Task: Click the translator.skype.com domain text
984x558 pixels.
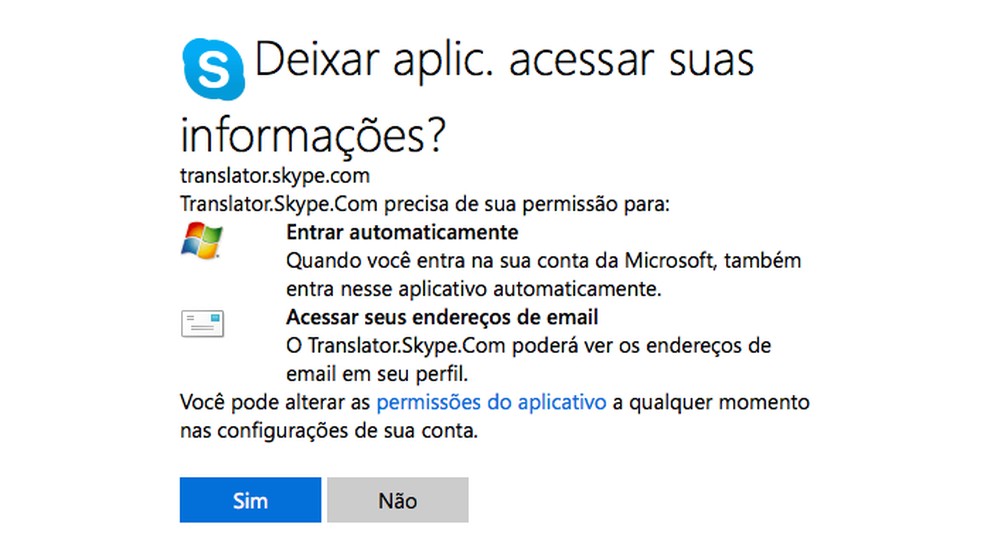Action: pyautogui.click(x=275, y=176)
